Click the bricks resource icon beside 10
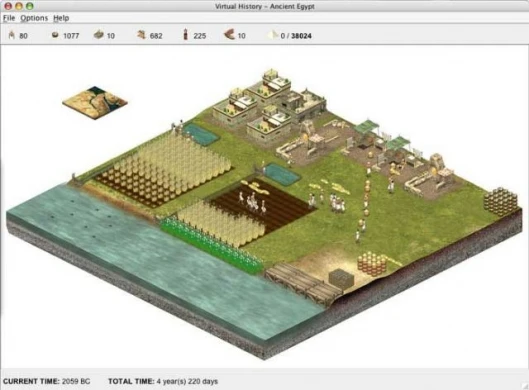This screenshot has height=390, width=529. [x=99, y=34]
